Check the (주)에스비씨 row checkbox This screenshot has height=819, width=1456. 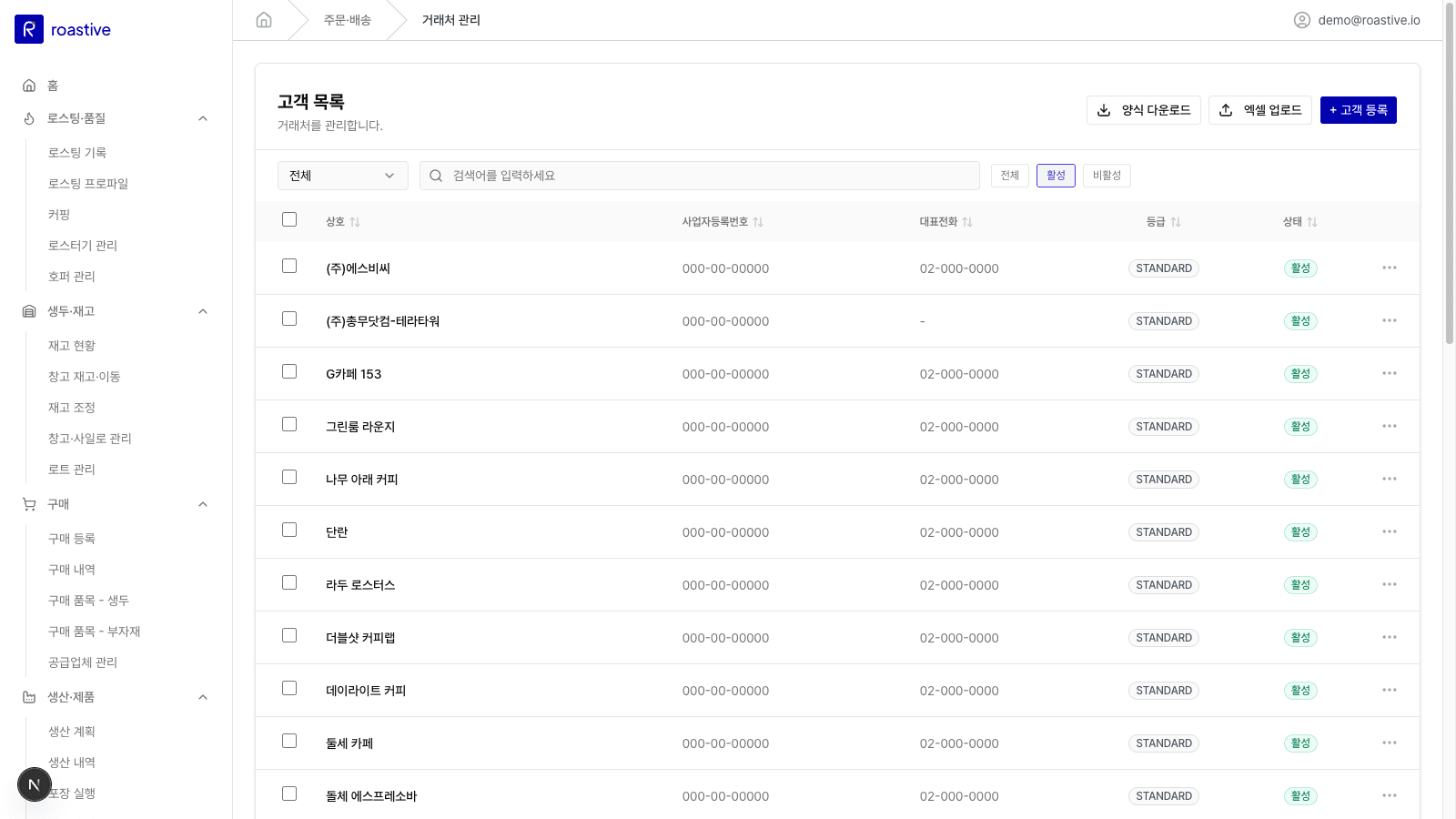coord(289,266)
